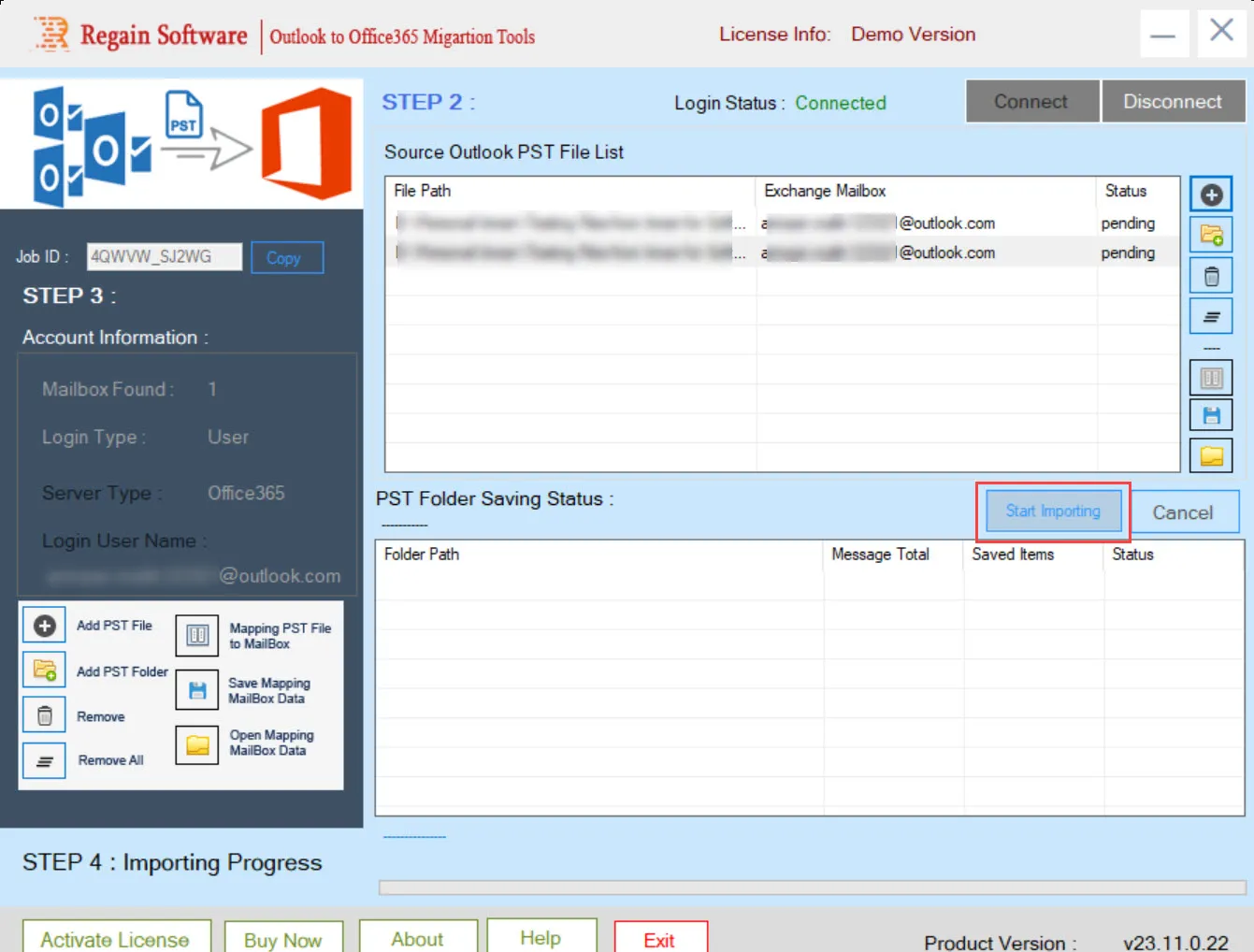Click the Connect button

tap(1031, 101)
